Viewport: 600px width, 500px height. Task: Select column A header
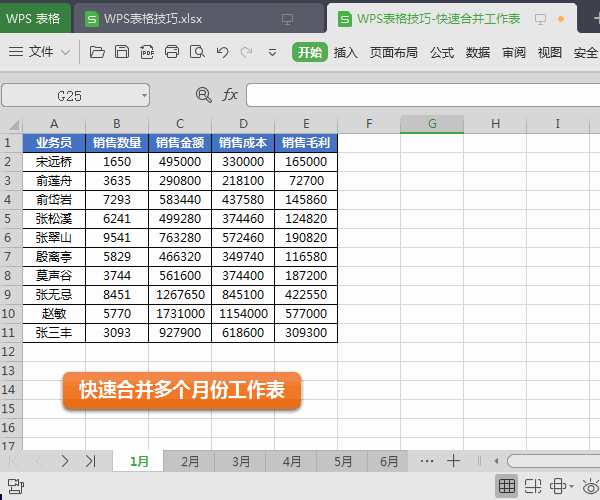point(54,124)
